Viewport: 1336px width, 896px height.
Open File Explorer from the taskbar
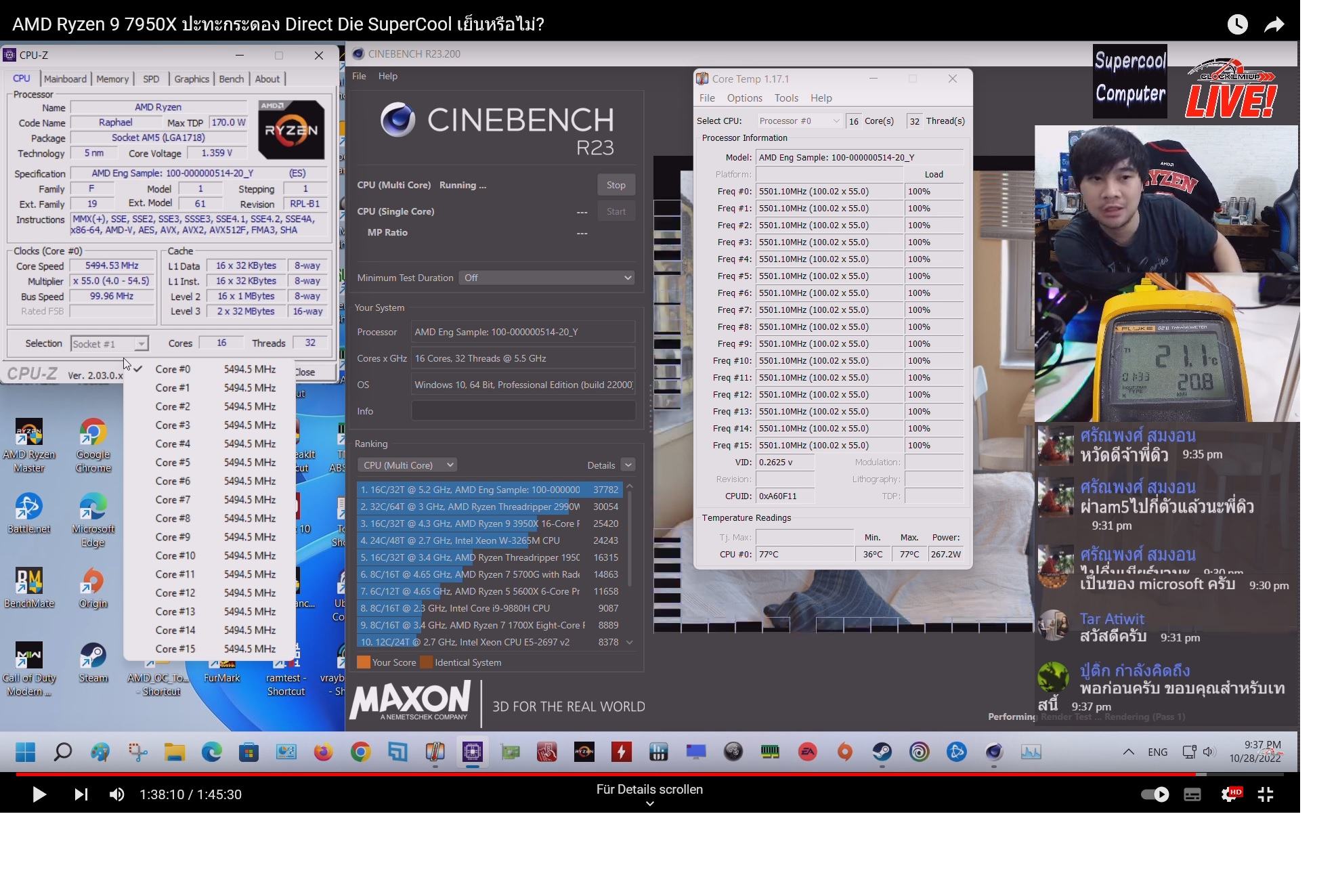[175, 752]
